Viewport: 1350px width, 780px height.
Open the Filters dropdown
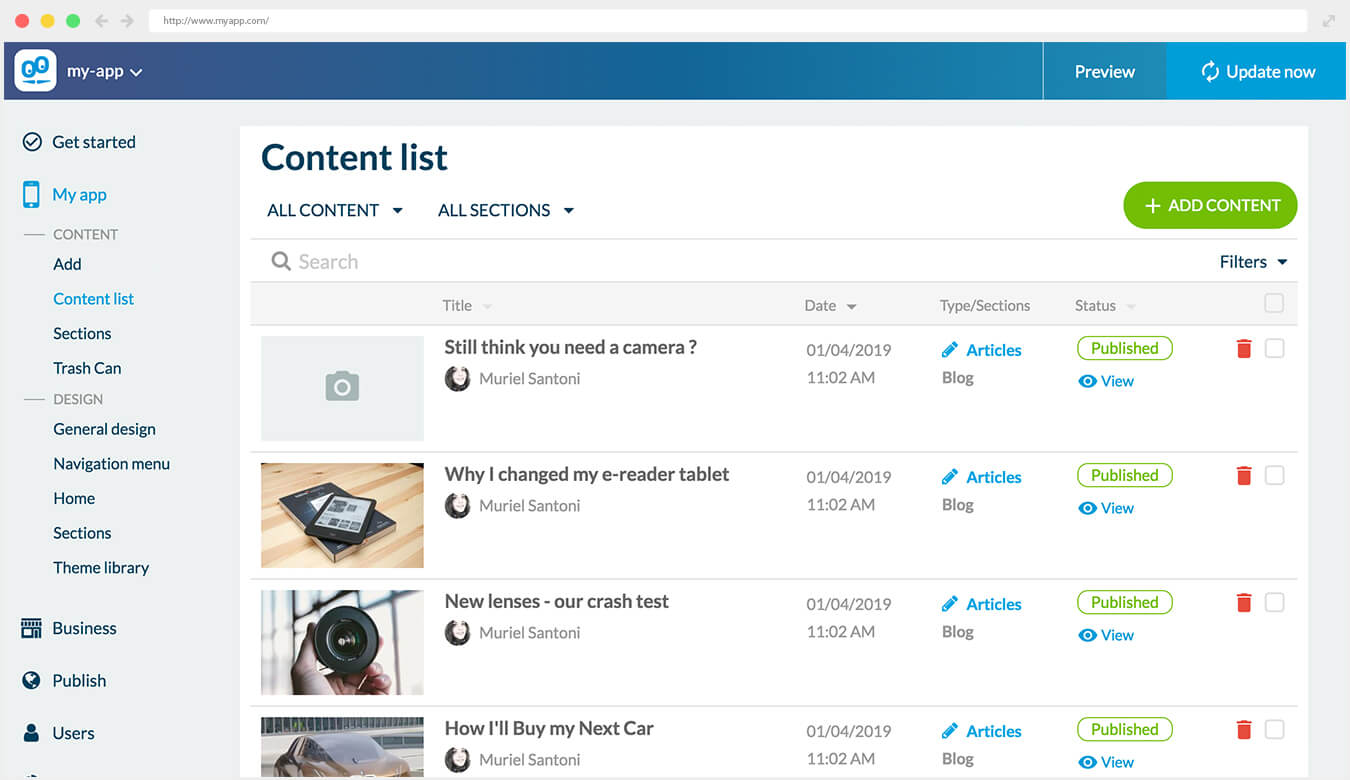(1253, 262)
